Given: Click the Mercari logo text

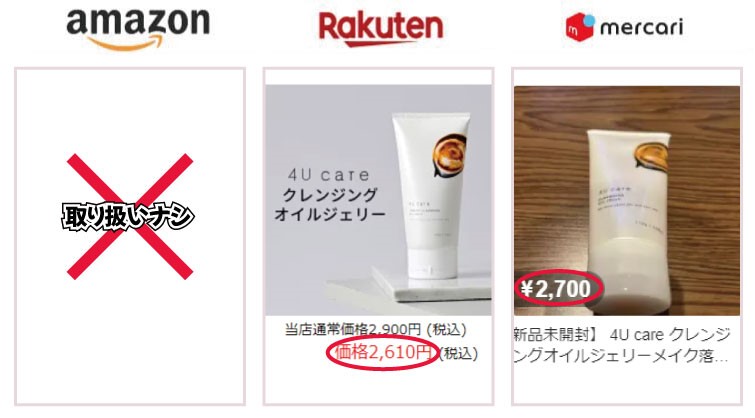Looking at the screenshot, I should coord(641,27).
